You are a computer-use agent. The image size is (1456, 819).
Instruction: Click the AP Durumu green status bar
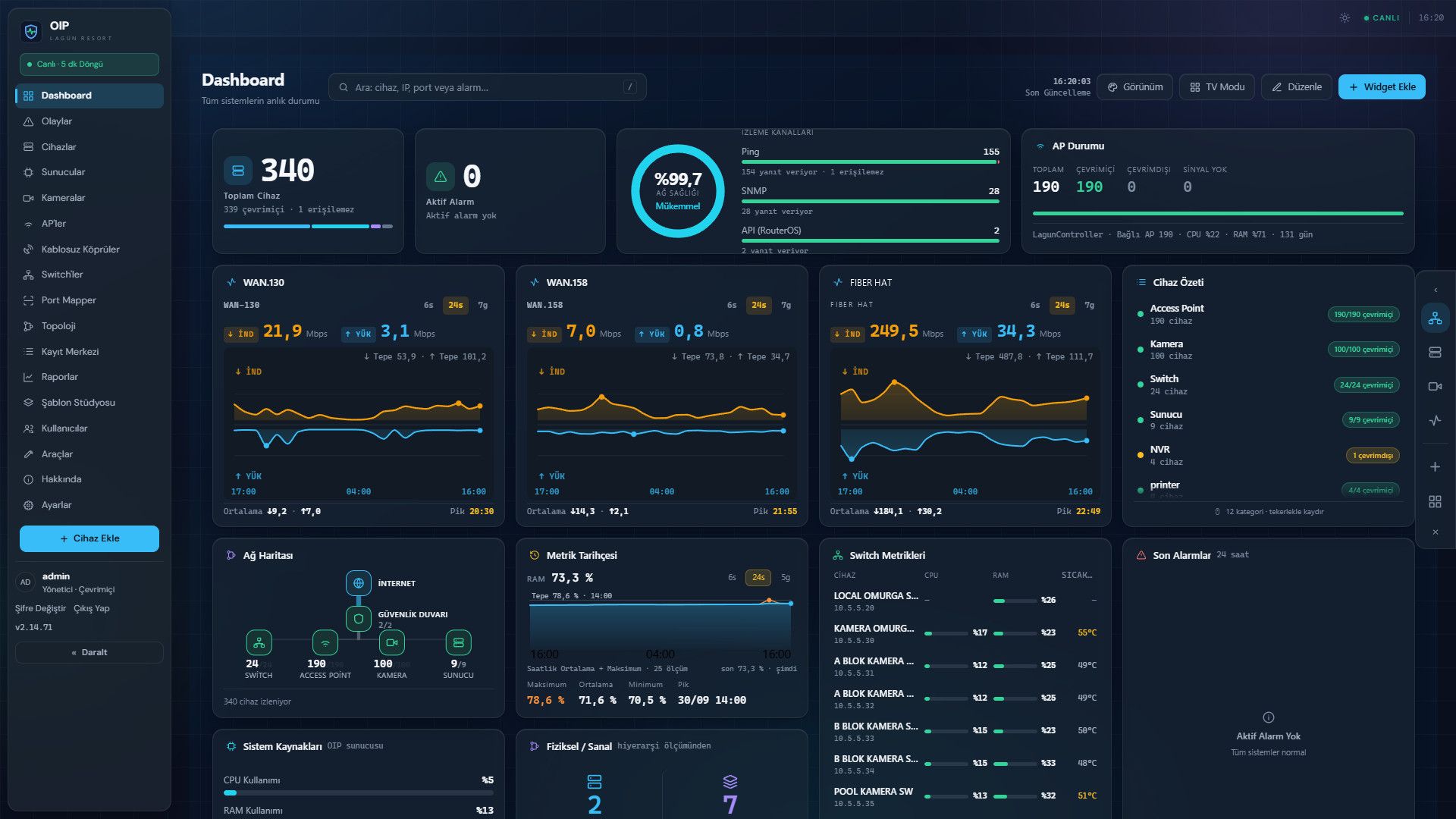(1218, 214)
